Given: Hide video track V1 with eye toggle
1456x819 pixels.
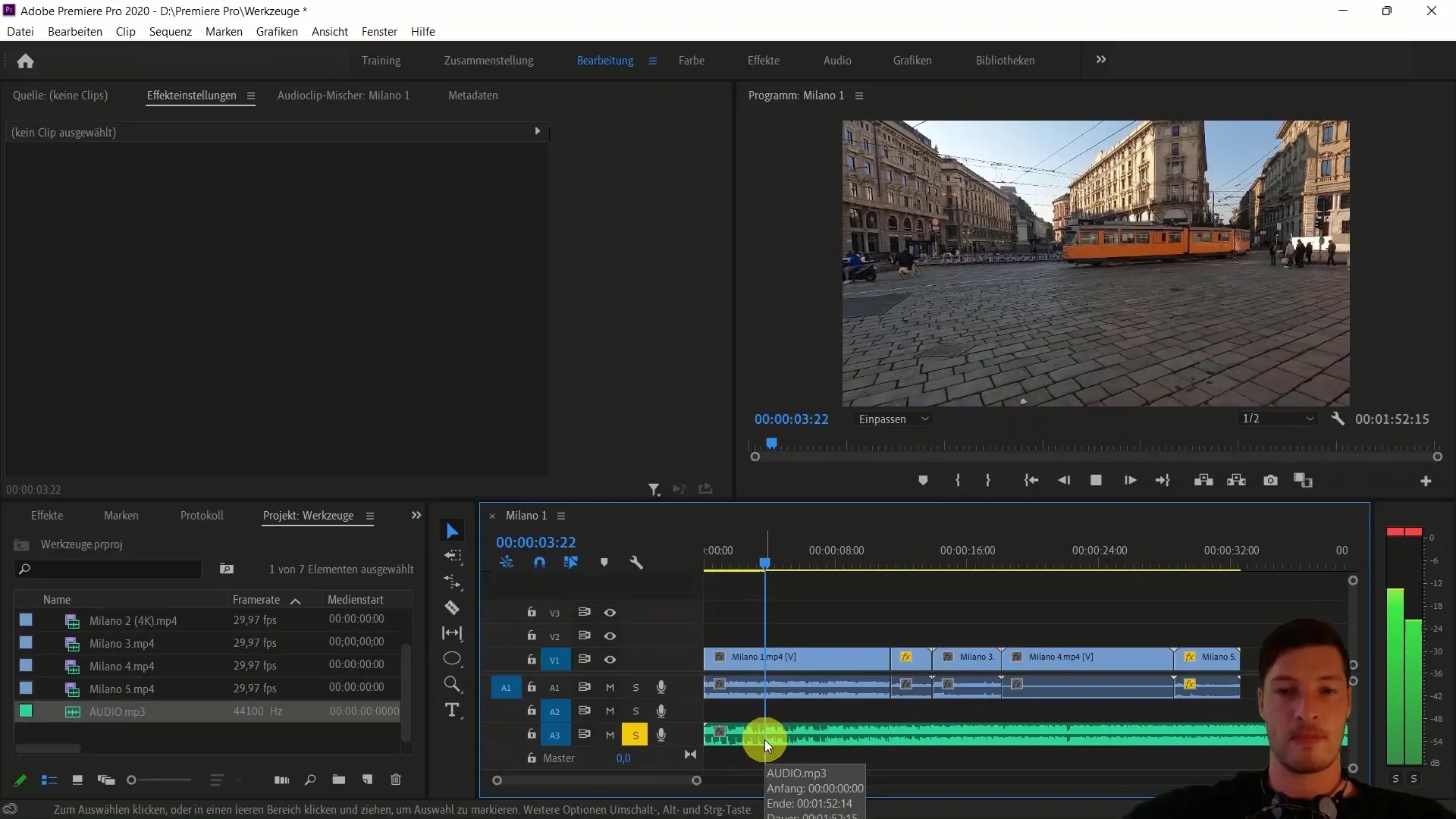Looking at the screenshot, I should 610,659.
